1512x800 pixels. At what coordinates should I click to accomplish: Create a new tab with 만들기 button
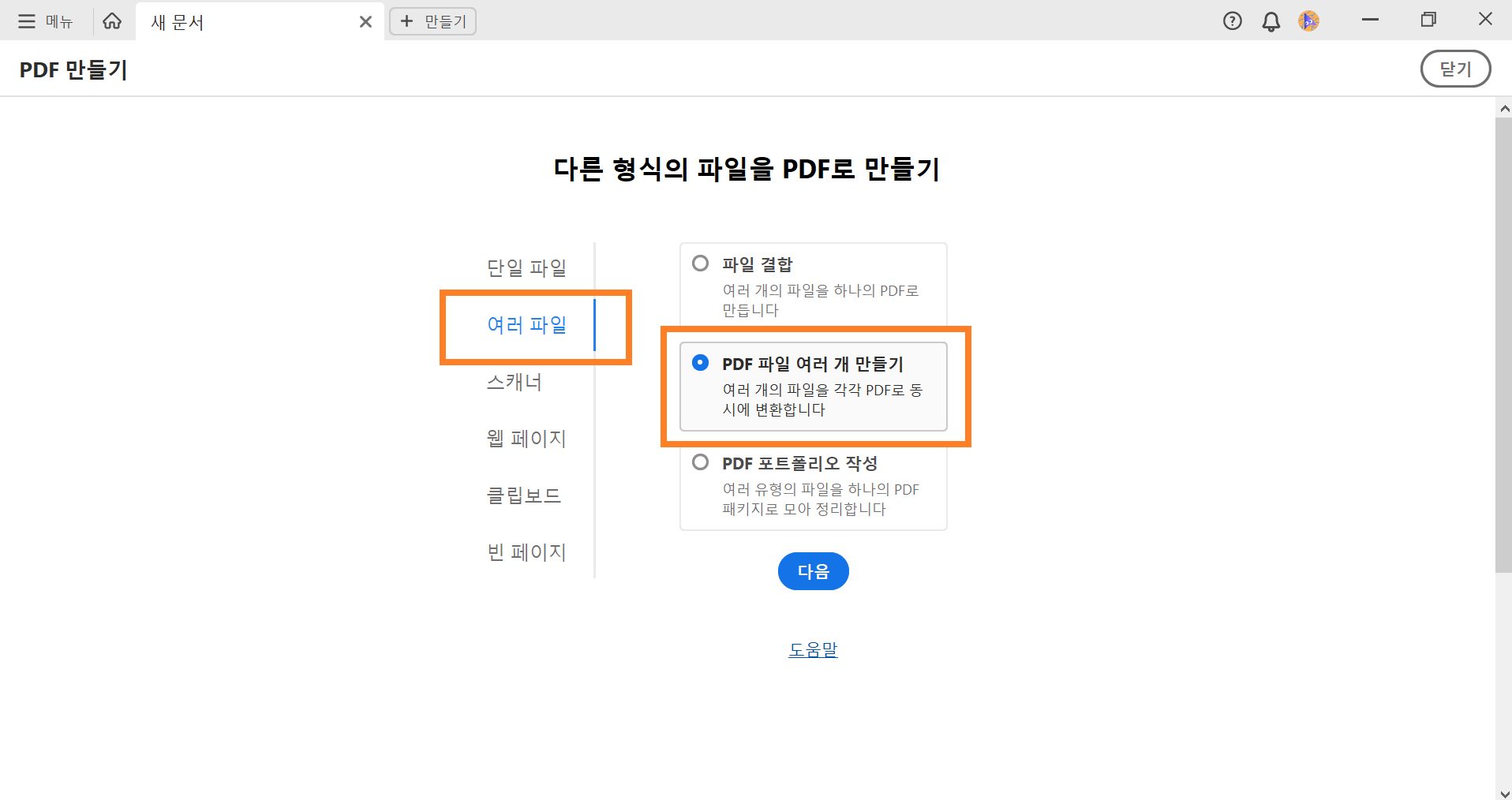pos(432,21)
